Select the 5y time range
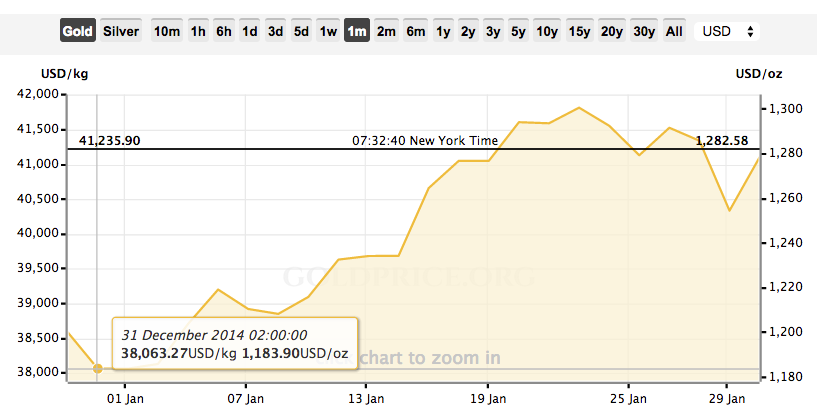The height and width of the screenshot is (416, 817). tap(518, 31)
